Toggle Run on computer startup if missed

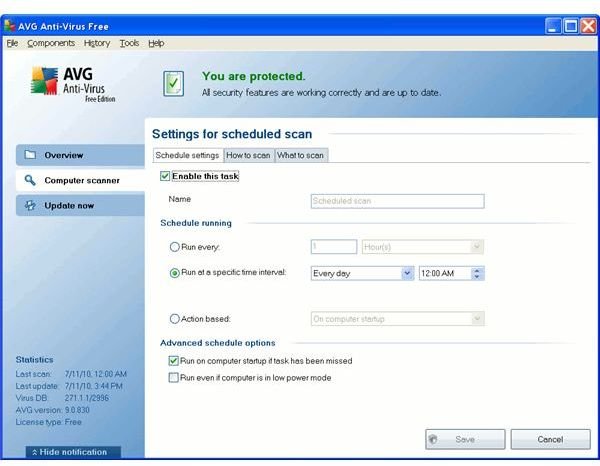[x=173, y=360]
